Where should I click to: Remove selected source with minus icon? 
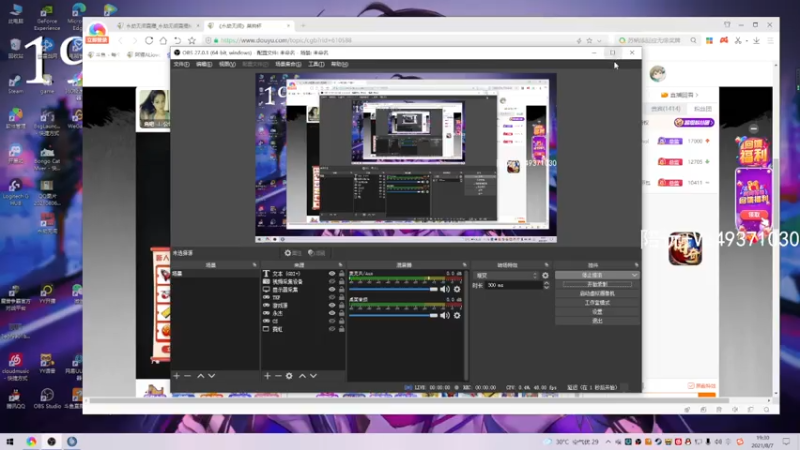click(x=278, y=376)
